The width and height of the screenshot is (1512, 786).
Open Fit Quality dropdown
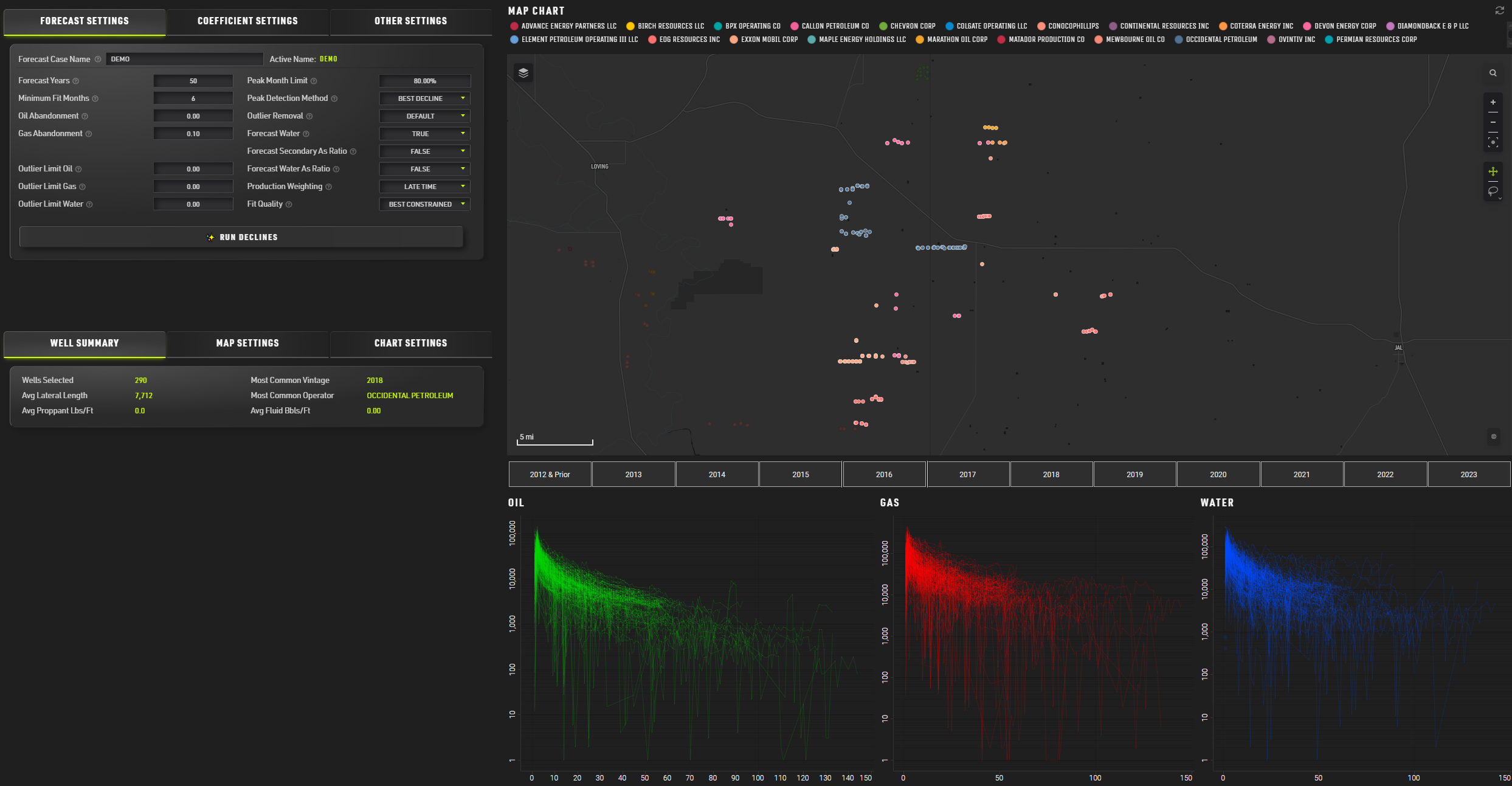click(x=424, y=204)
